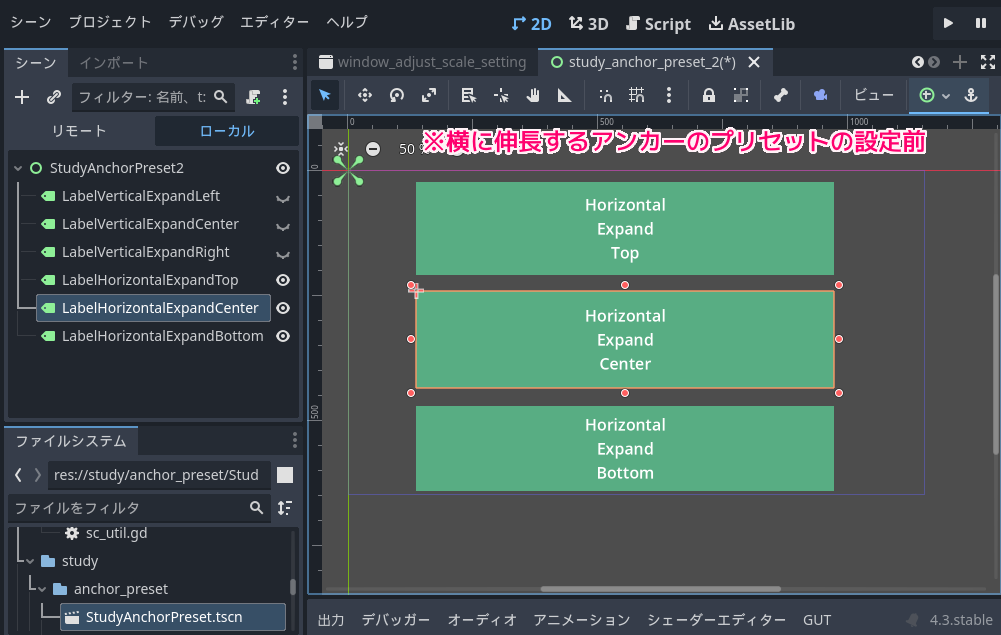
Task: Switch to the window_adjust_scale_setting tab
Action: (x=432, y=61)
